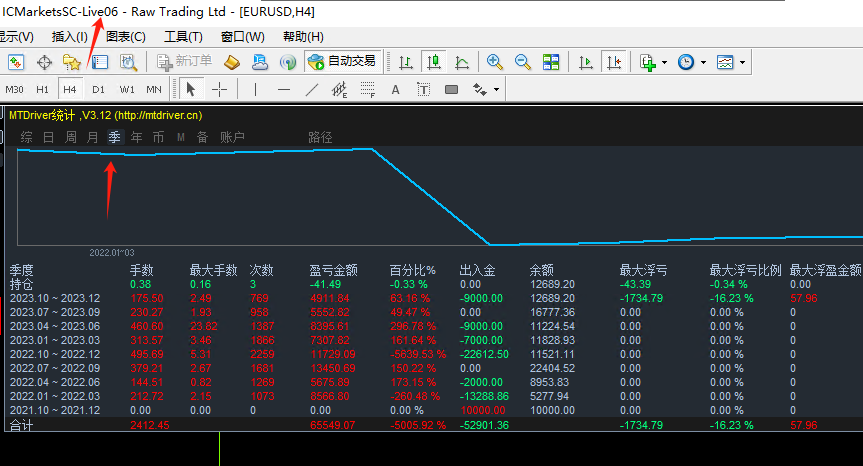Viewport: 863px width, 466px height.
Task: Select the arrow cursor tool
Action: click(191, 89)
